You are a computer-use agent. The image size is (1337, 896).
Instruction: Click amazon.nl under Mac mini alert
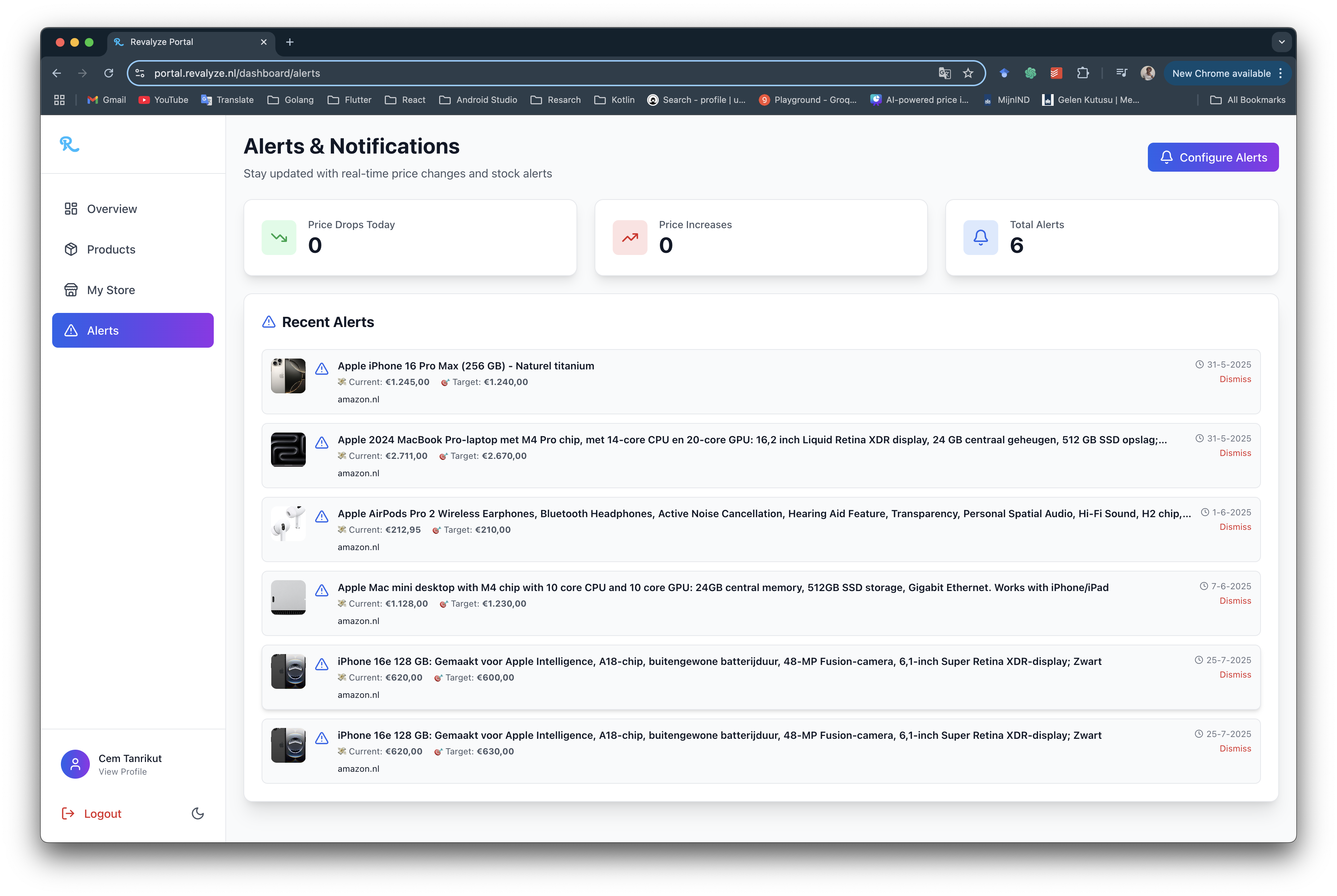tap(358, 621)
